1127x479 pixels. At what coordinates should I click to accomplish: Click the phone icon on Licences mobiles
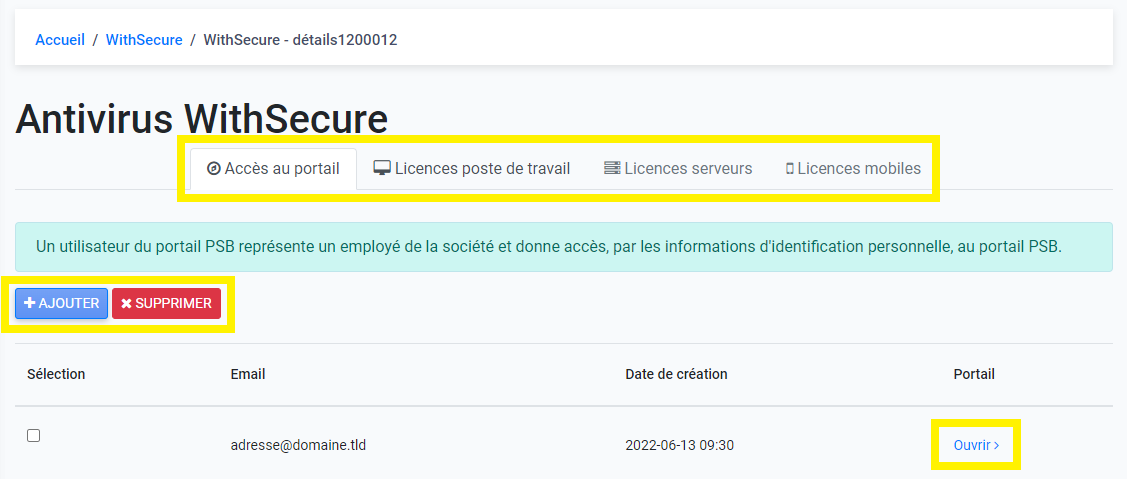pos(790,169)
